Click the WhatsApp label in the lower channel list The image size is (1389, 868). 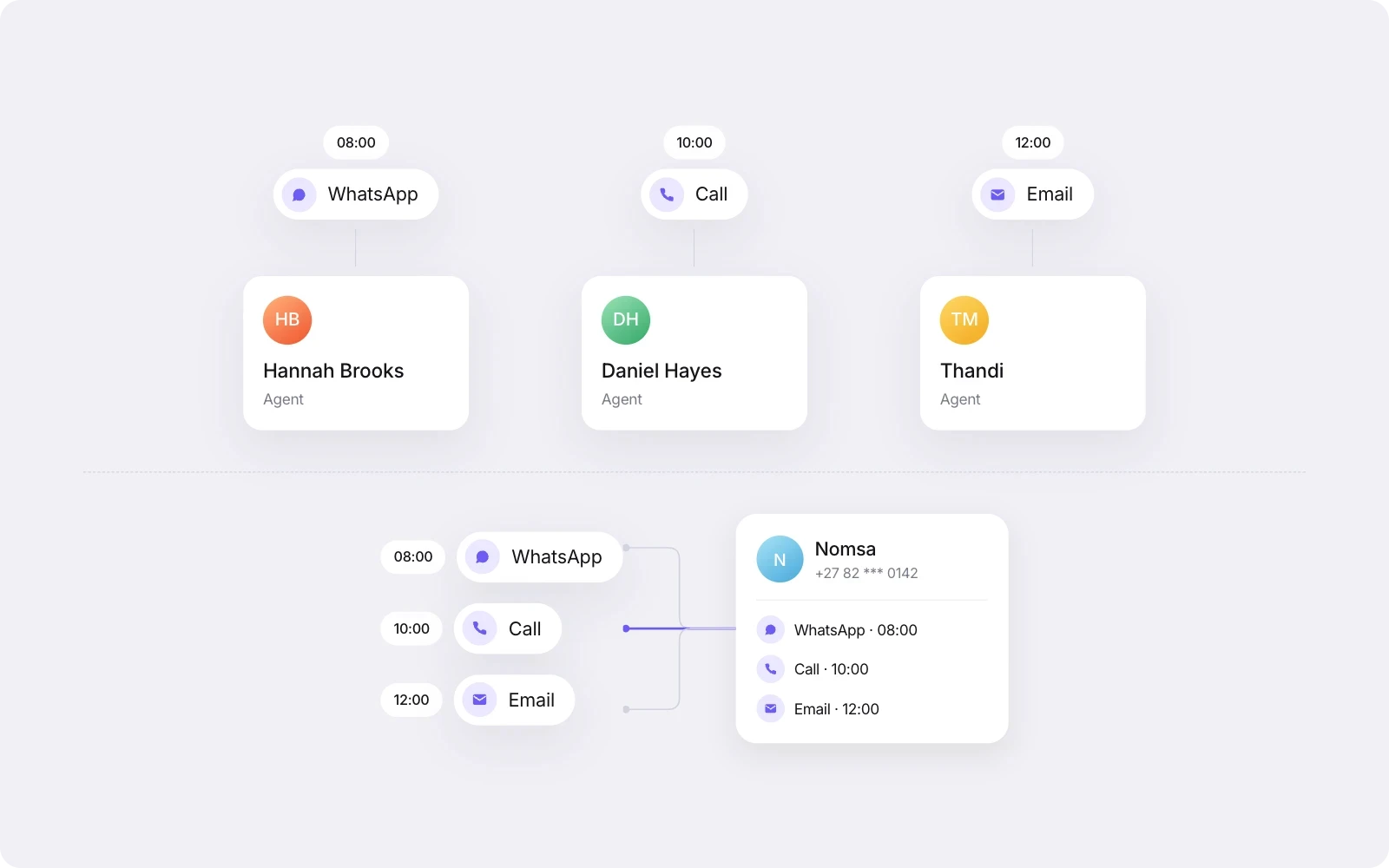pyautogui.click(x=556, y=557)
